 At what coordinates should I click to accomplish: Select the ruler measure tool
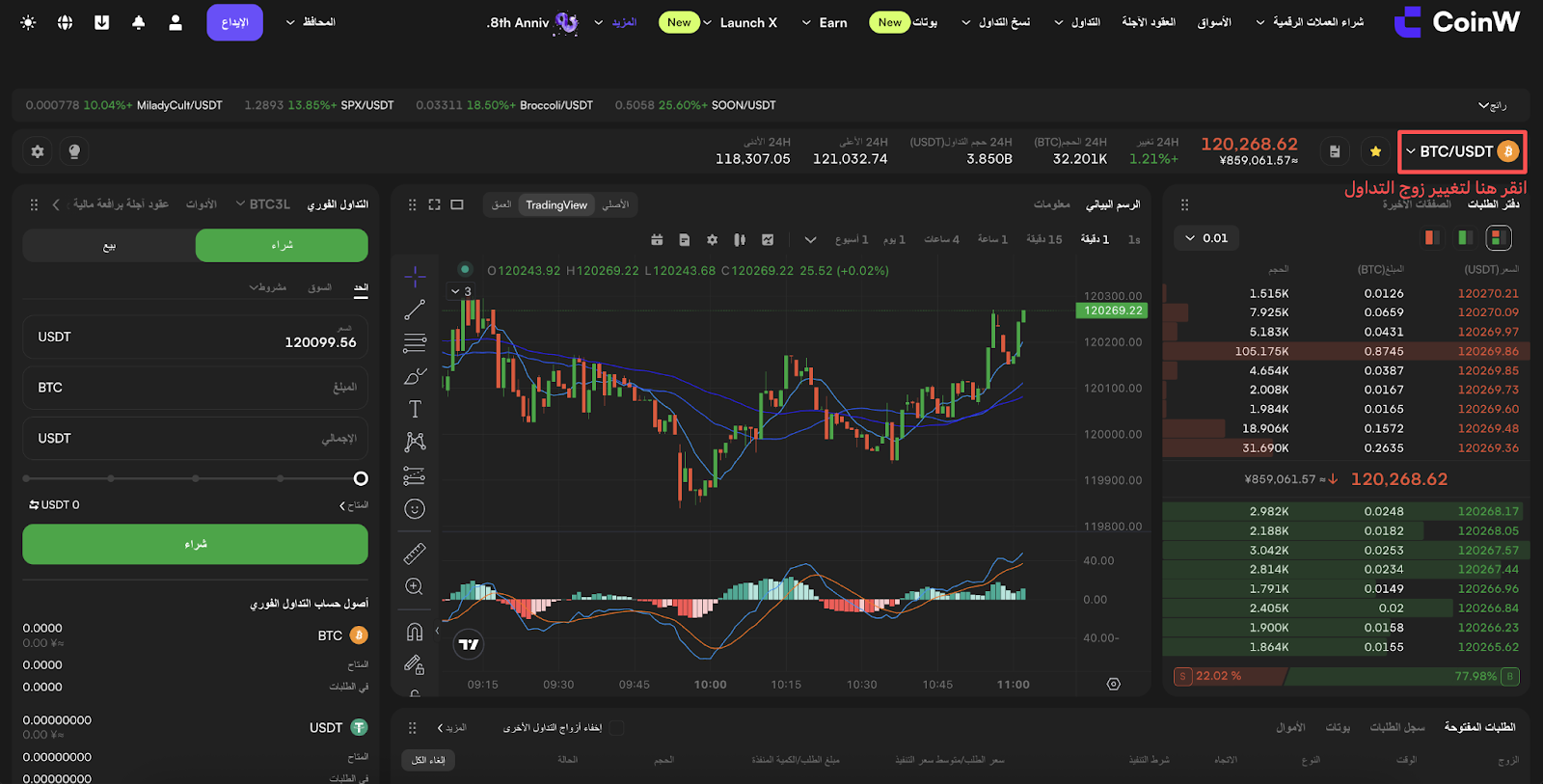415,554
